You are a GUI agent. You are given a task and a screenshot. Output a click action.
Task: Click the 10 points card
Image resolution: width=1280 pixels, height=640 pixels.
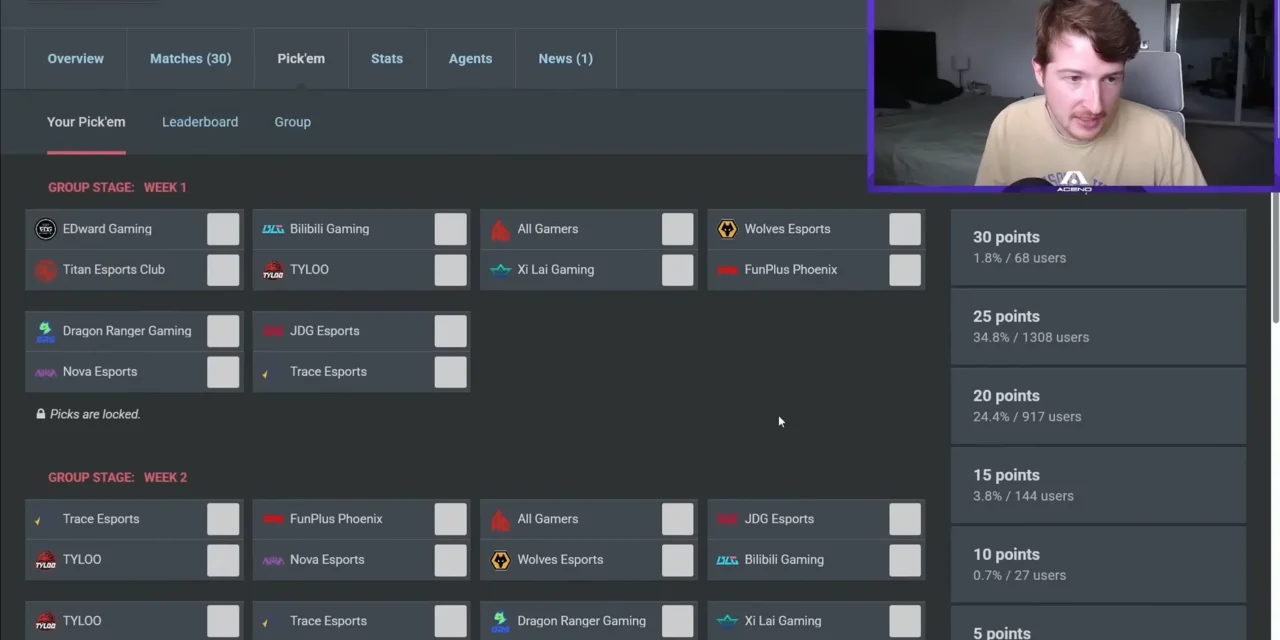click(x=1098, y=564)
